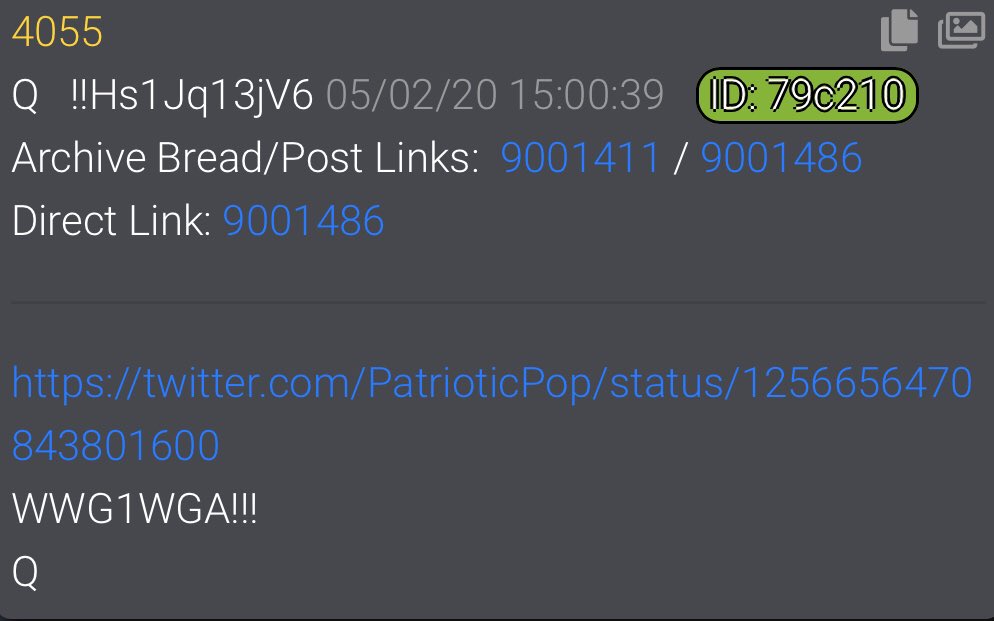Click blank area right of WWG1WGA!!!
Viewport: 994px width, 621px height.
(621, 508)
